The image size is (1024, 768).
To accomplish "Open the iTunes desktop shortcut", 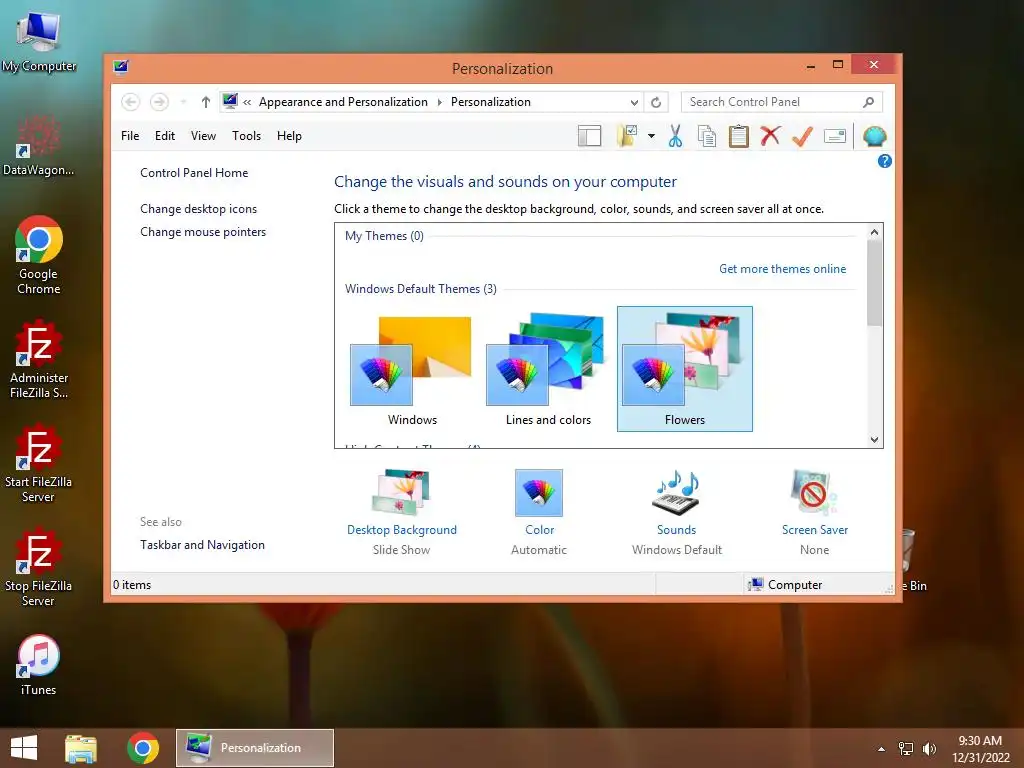I will 39,665.
